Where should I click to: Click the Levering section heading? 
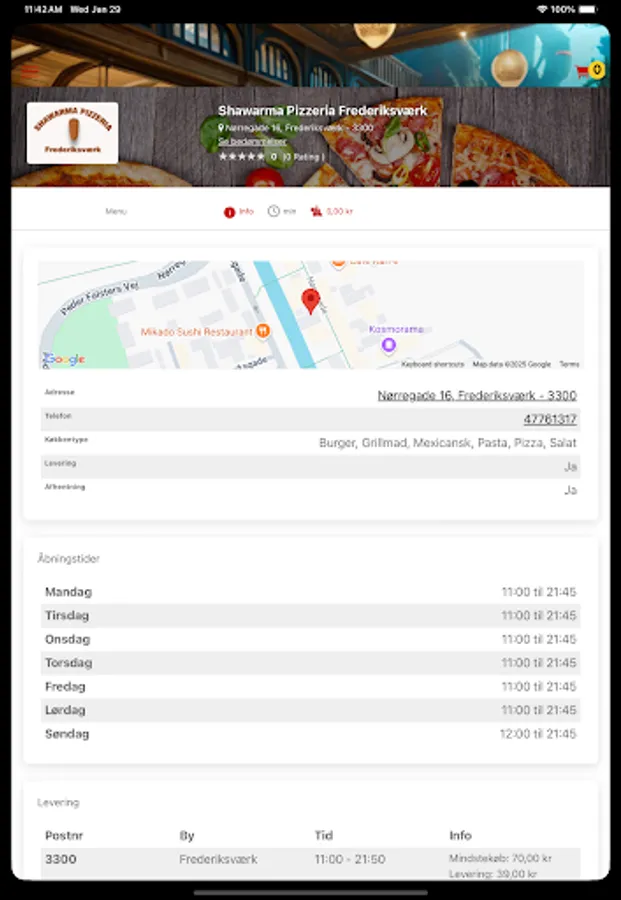pyautogui.click(x=58, y=802)
